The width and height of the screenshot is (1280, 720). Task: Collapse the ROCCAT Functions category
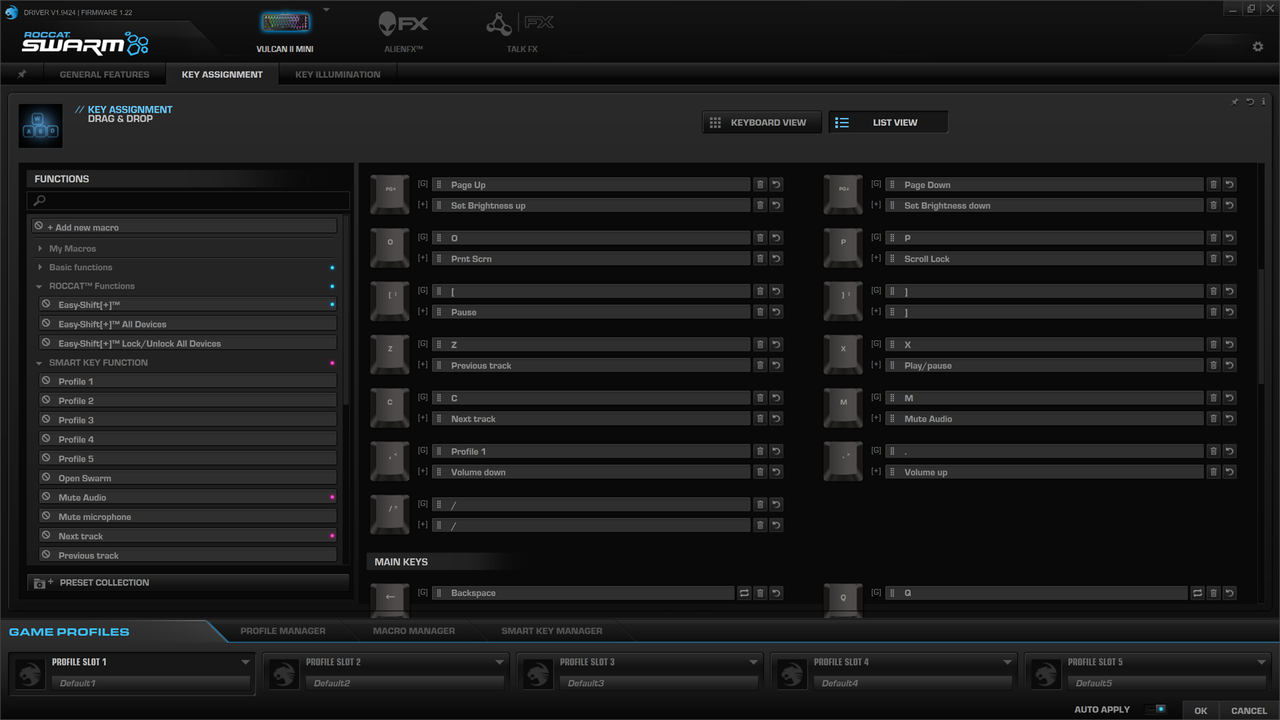click(x=40, y=287)
